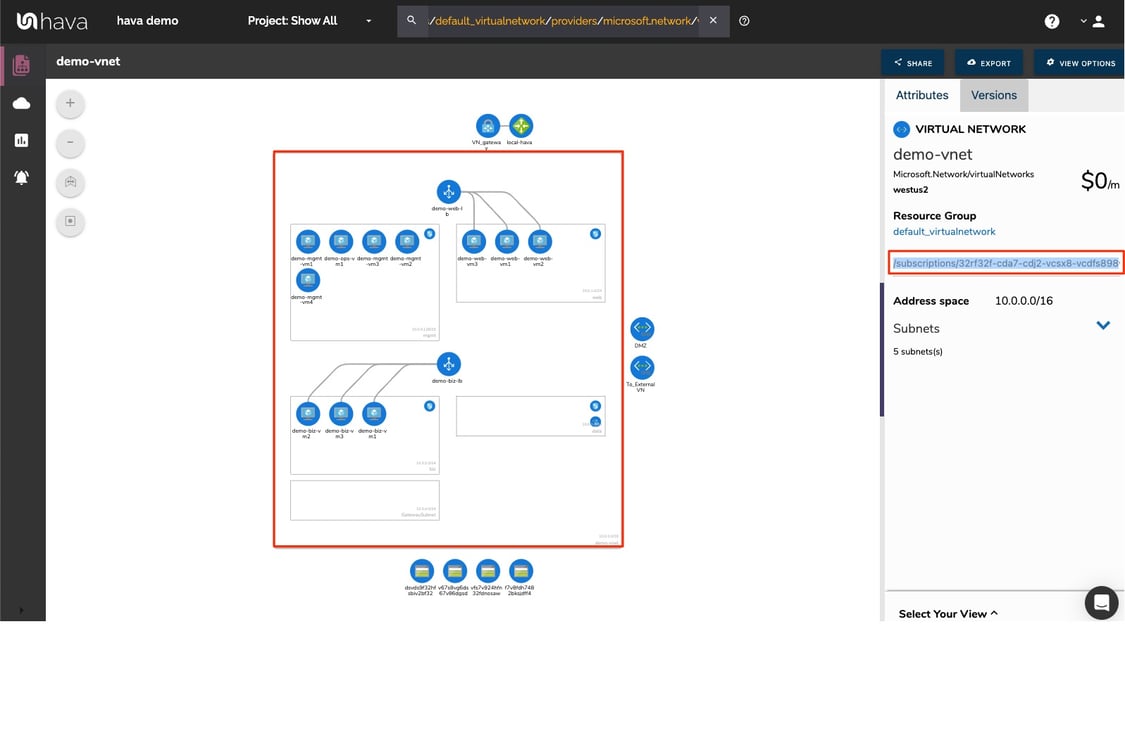Click the EXPORT button
Image resolution: width=1125 pixels, height=738 pixels.
989,62
